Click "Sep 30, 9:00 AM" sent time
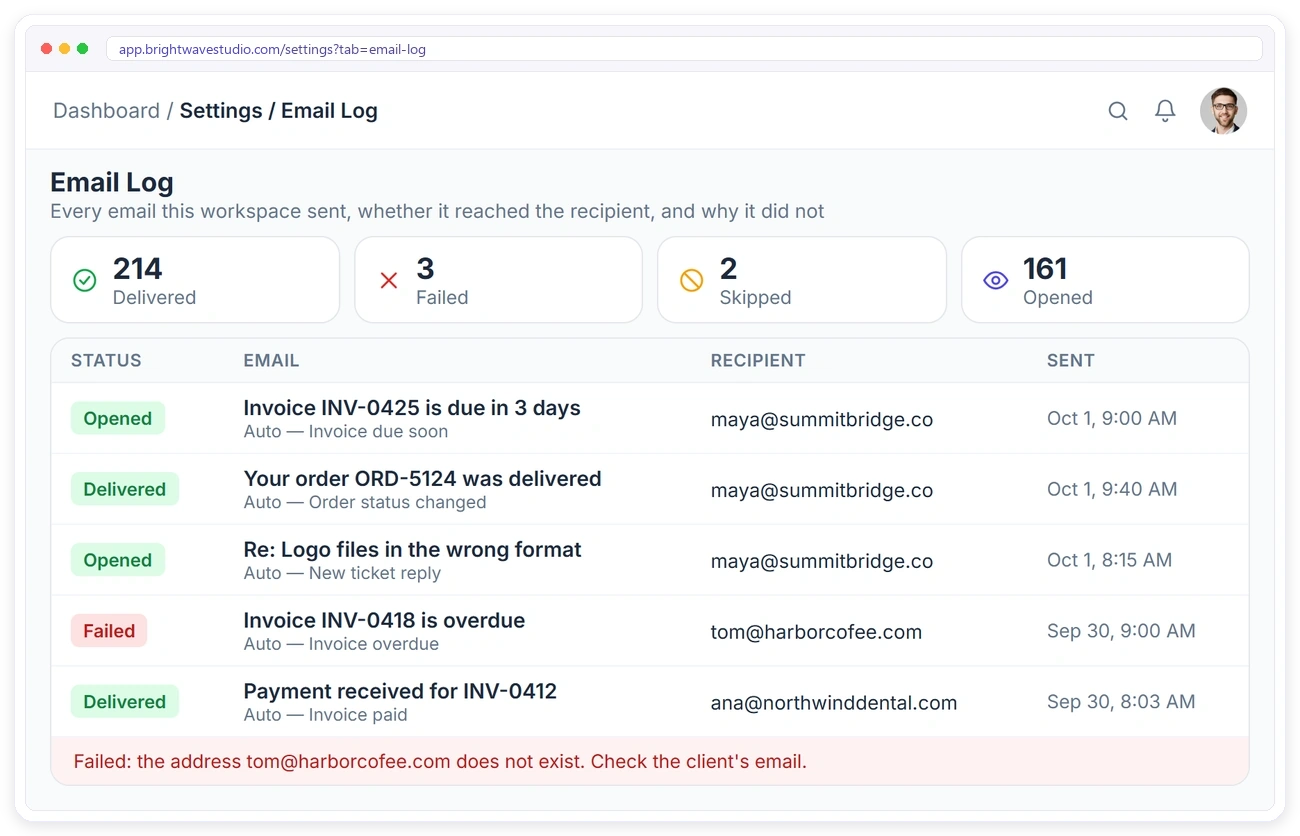1300x836 pixels. point(1121,631)
